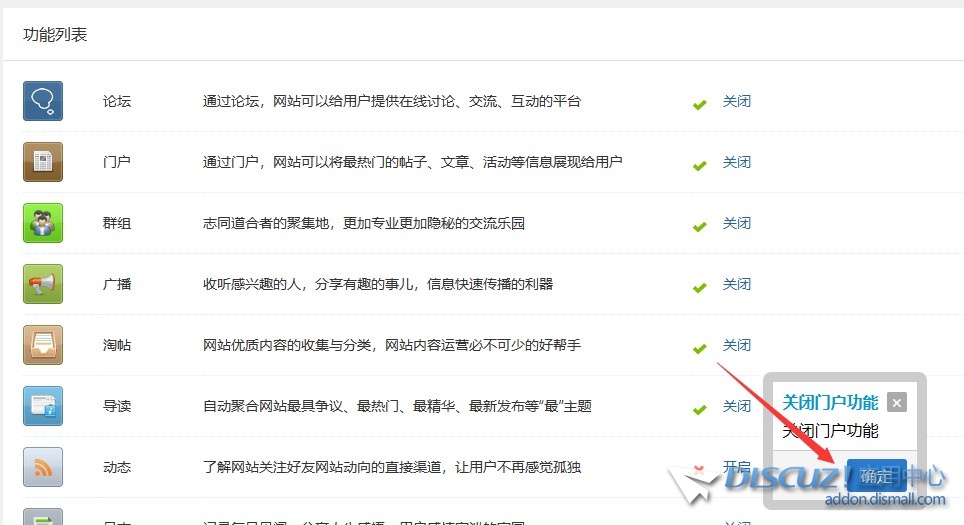Click the 动态 feature name
This screenshot has width=964, height=525.
coord(117,467)
